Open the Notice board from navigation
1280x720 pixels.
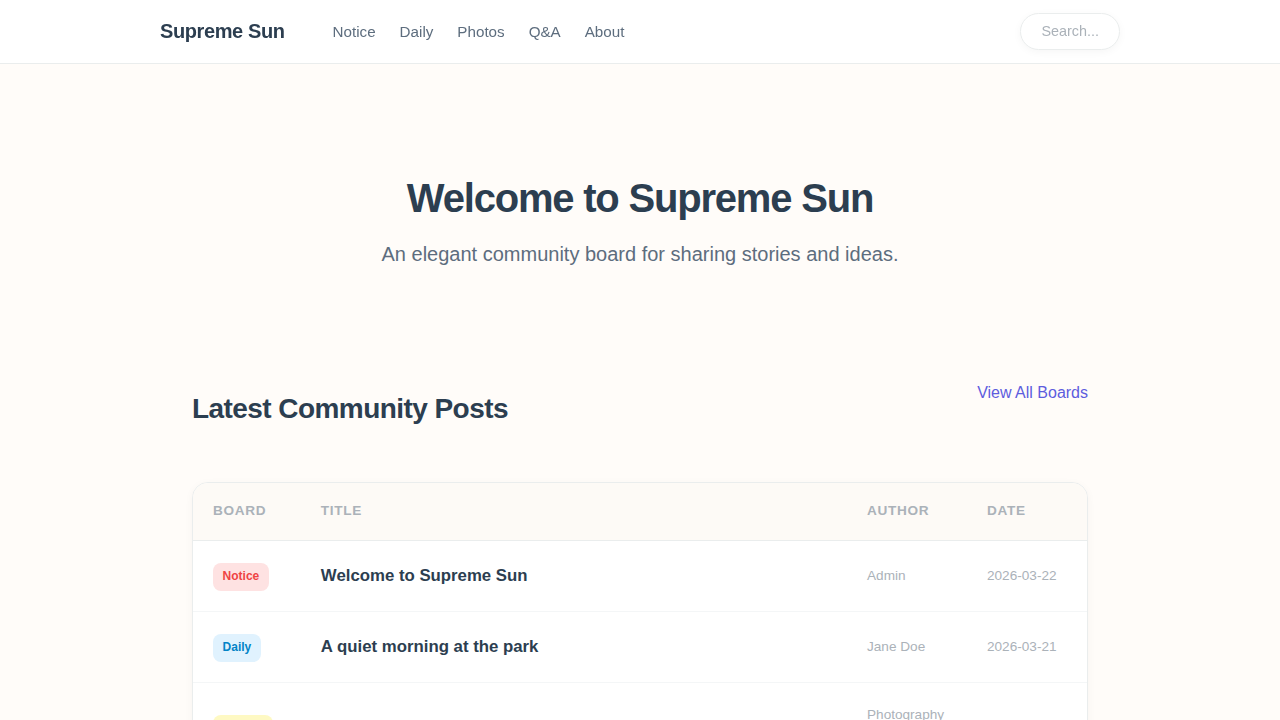(x=354, y=32)
